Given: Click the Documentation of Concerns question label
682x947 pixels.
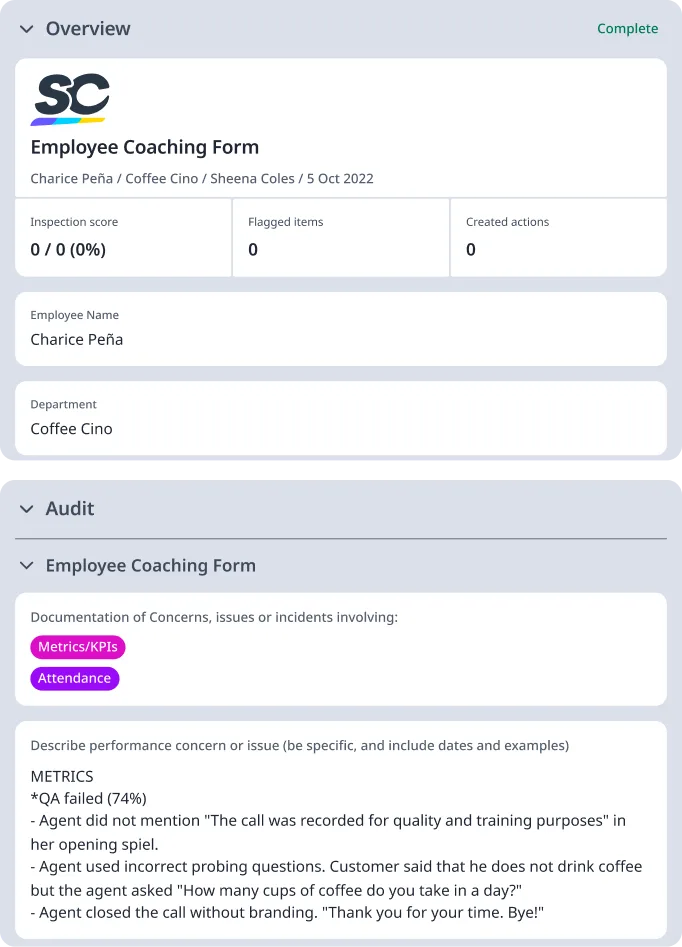Looking at the screenshot, I should coord(214,618).
